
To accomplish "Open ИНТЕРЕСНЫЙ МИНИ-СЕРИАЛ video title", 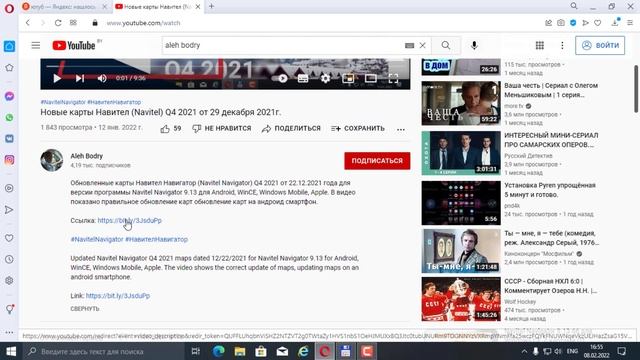I will [551, 140].
